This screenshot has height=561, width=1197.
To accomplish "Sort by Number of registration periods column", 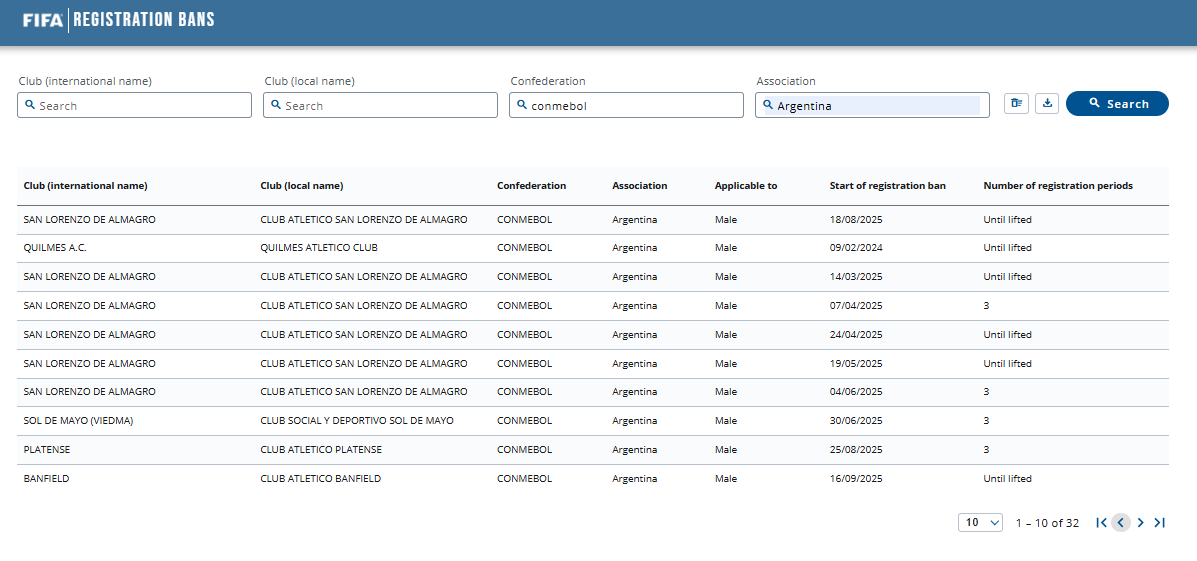I will tap(1057, 186).
